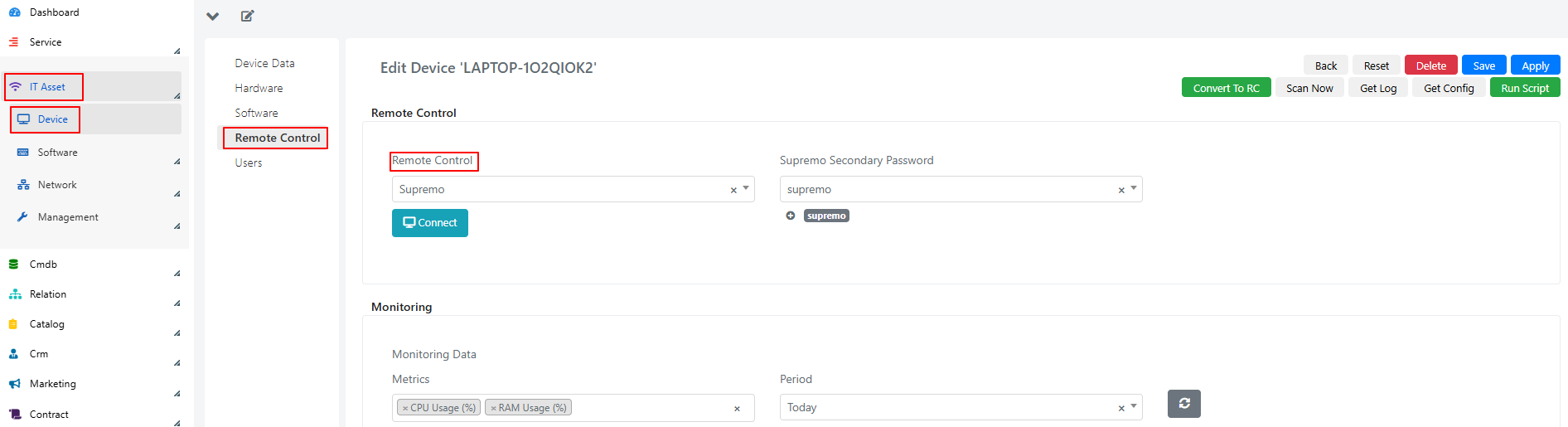Click the Connect button
1568x427 pixels.
point(430,223)
